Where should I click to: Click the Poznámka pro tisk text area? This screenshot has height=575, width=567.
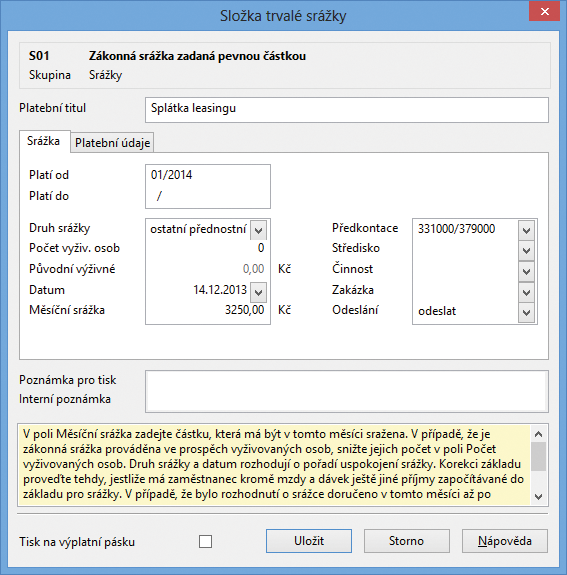[347, 381]
